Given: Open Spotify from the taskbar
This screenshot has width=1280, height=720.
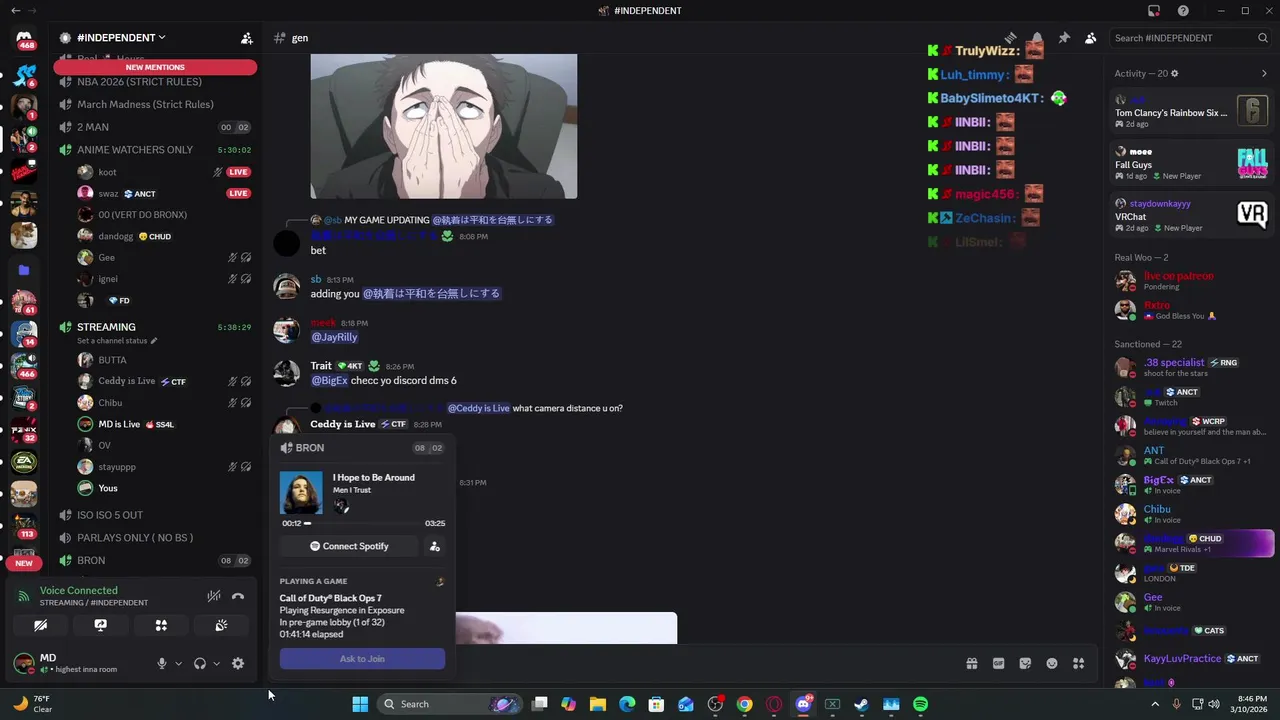Looking at the screenshot, I should 920,704.
